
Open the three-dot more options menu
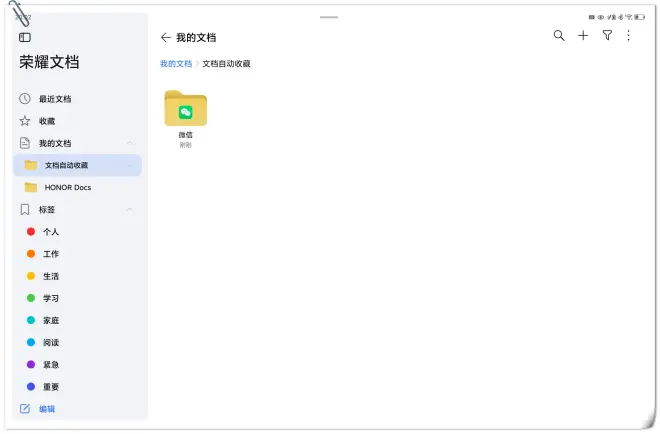(x=628, y=36)
